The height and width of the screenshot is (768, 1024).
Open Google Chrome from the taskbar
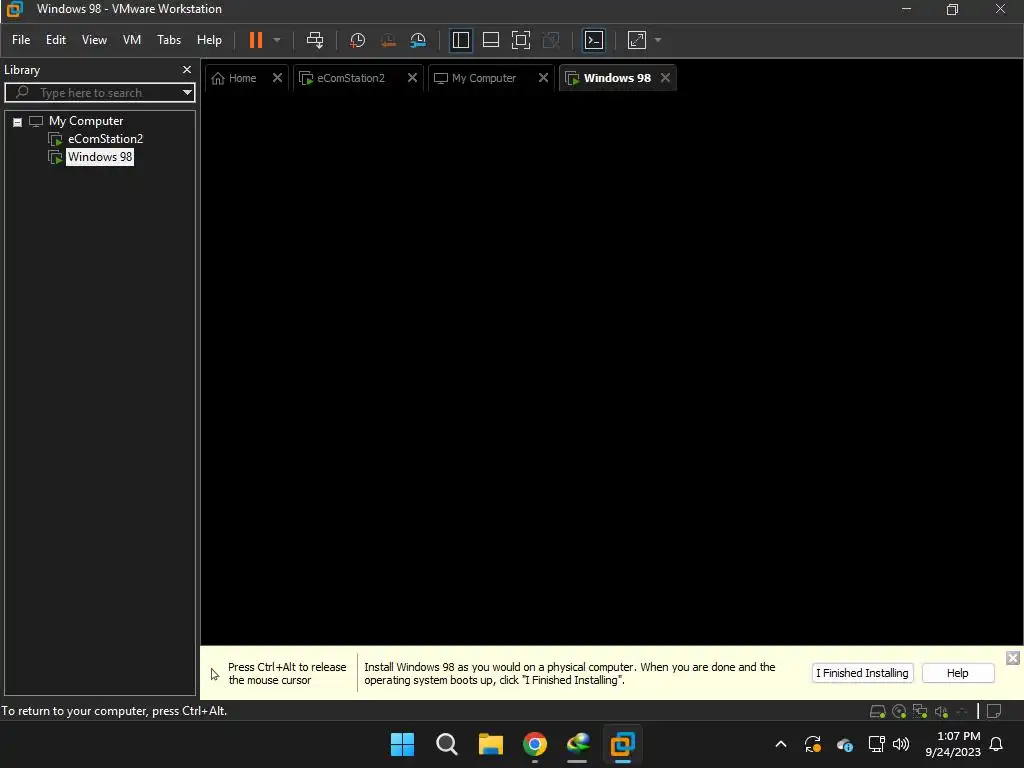click(535, 744)
